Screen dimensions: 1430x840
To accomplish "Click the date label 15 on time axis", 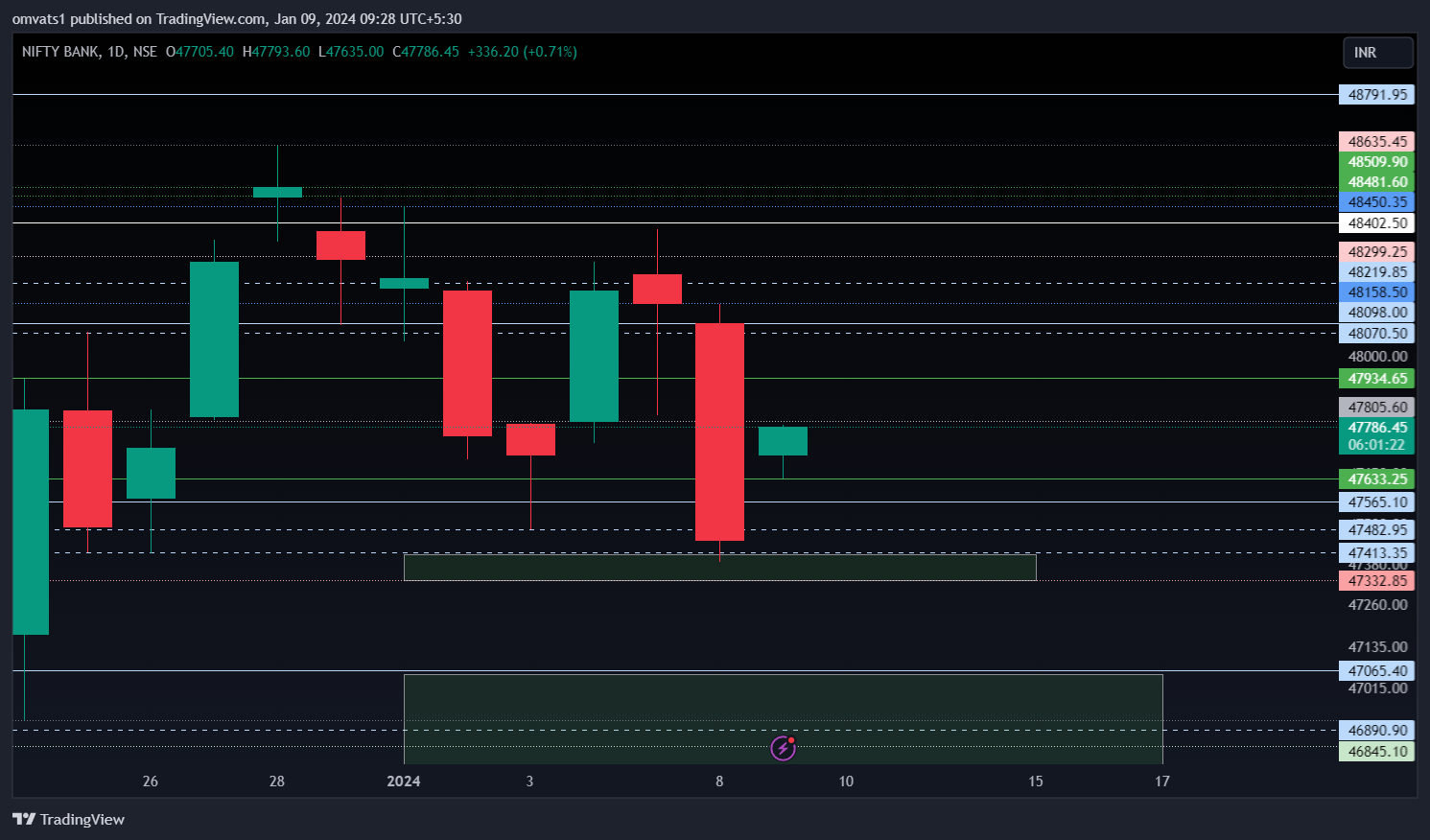I will pos(1036,782).
